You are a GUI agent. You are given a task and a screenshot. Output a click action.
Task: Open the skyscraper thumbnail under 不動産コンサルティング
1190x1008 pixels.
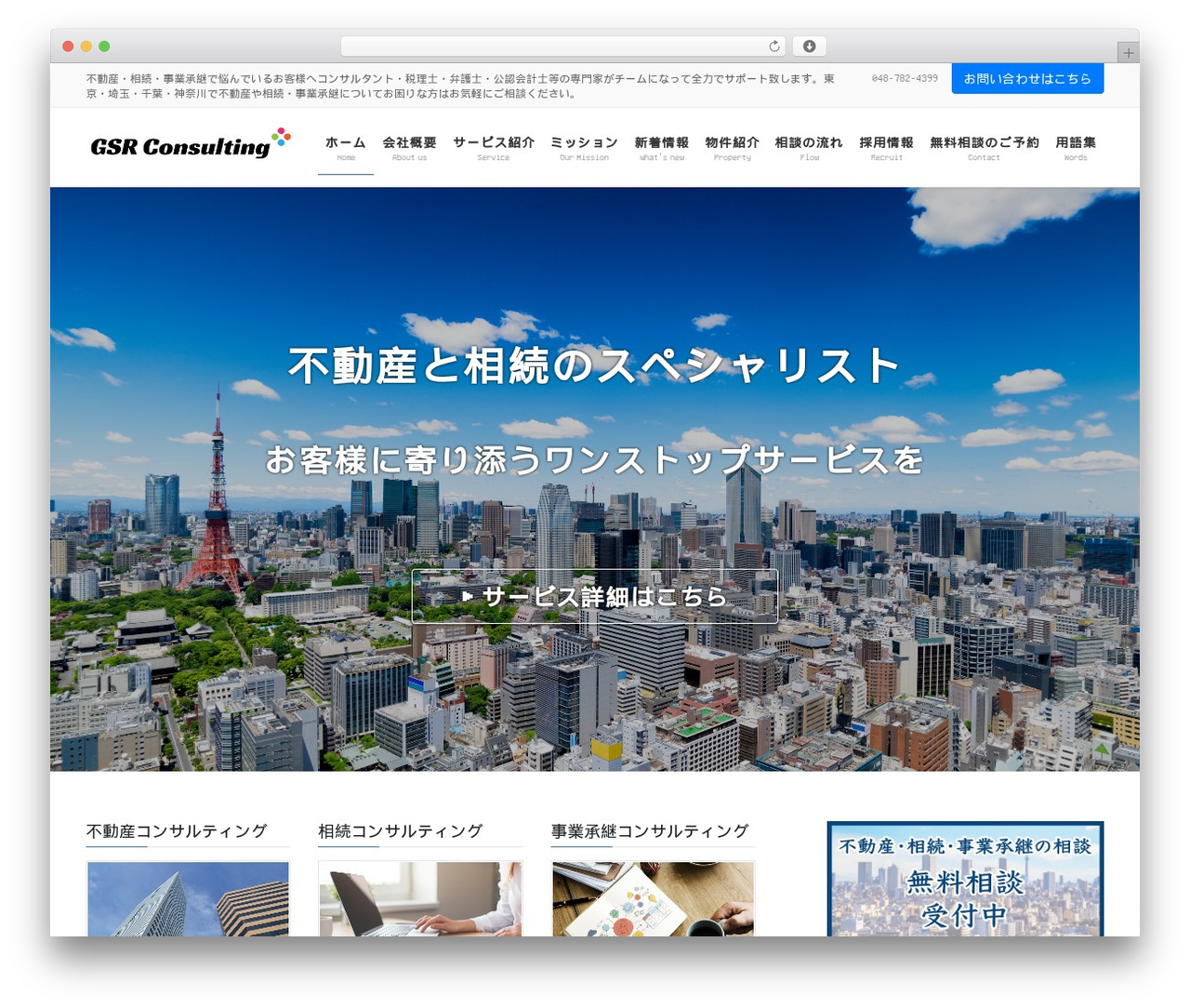tap(188, 898)
